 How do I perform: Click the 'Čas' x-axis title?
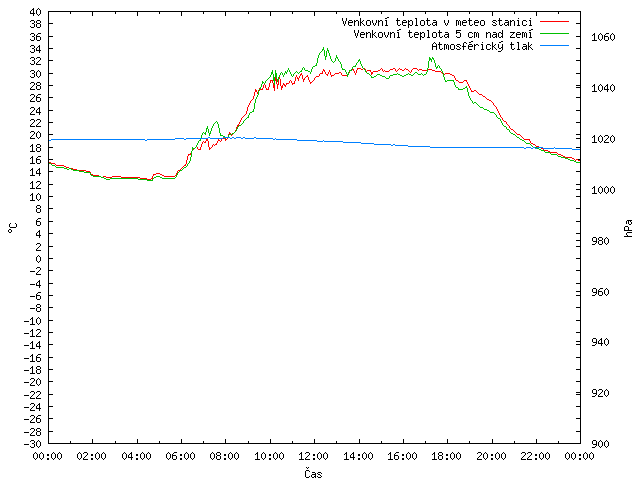[313, 473]
